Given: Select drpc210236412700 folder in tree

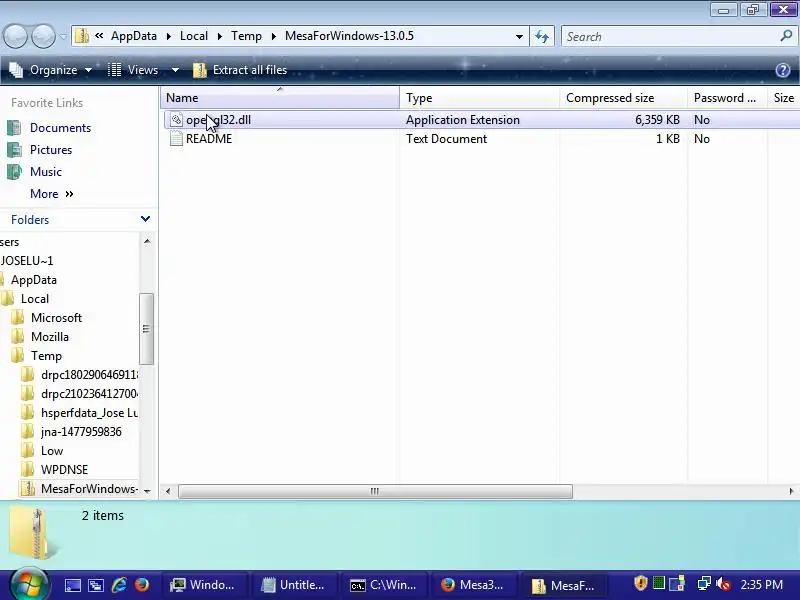Looking at the screenshot, I should [89, 394].
